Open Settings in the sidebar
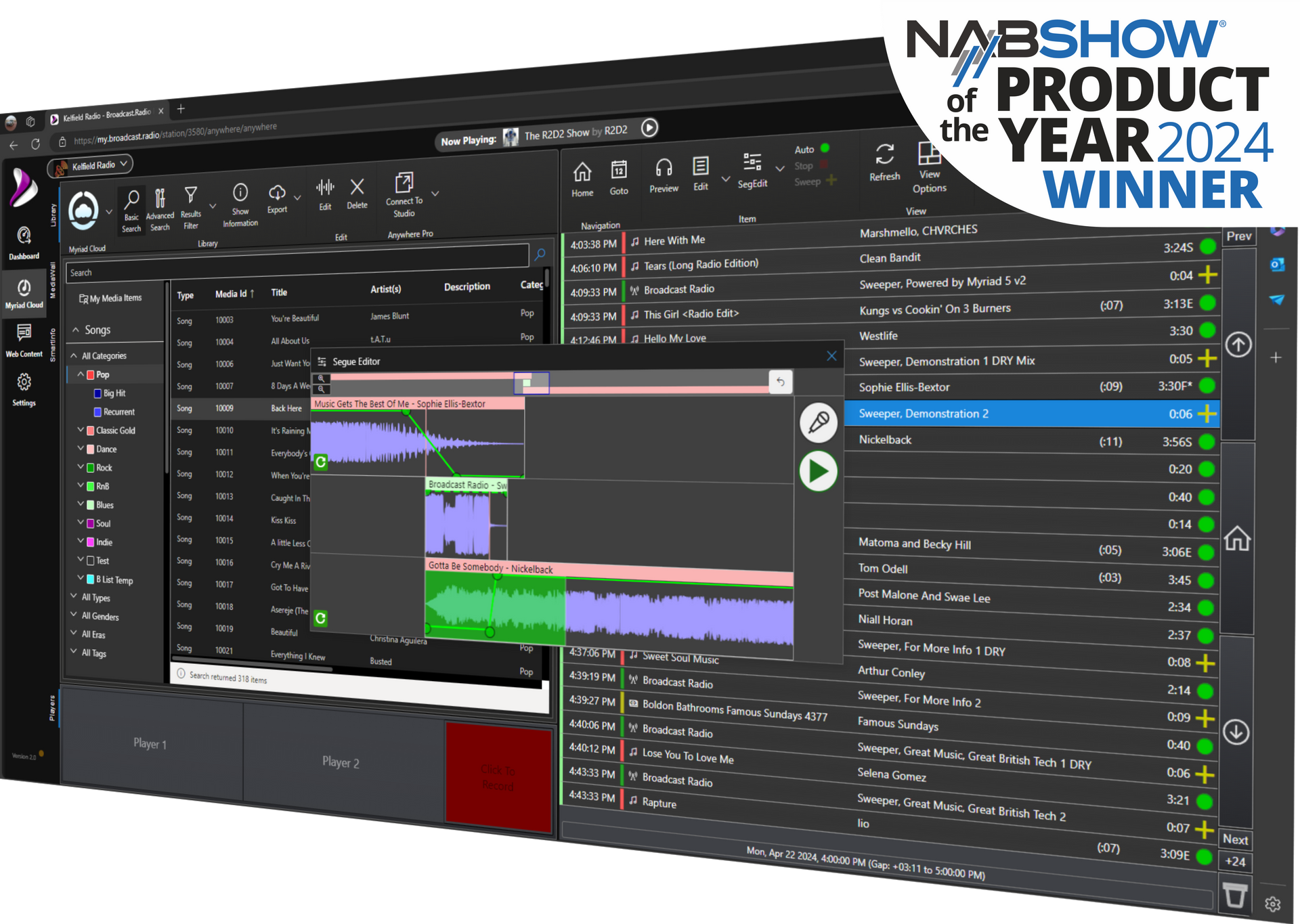 pyautogui.click(x=24, y=390)
